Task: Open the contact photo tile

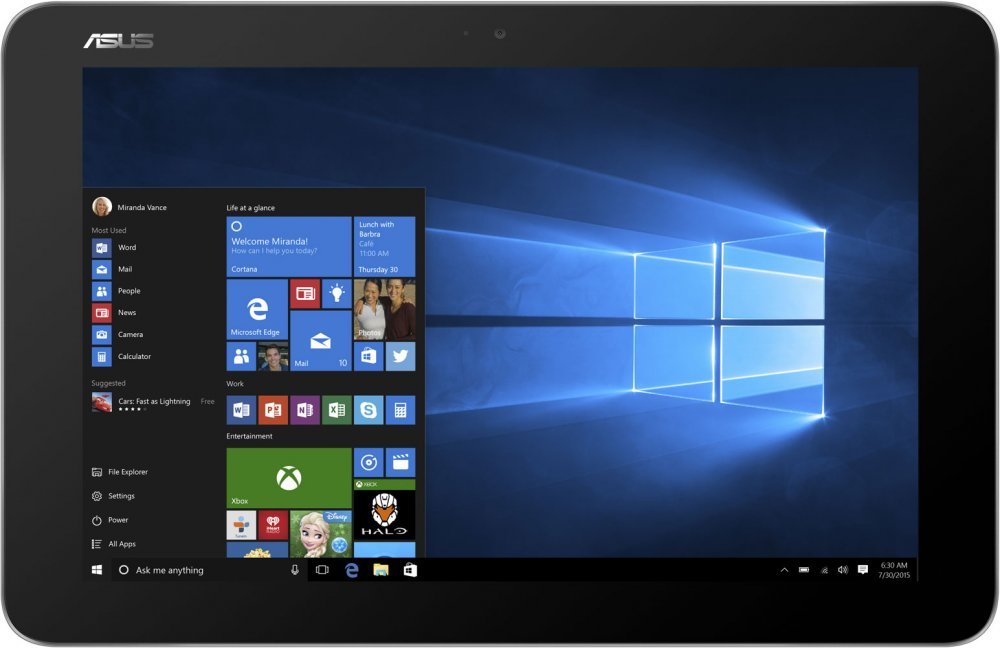Action: click(x=273, y=357)
